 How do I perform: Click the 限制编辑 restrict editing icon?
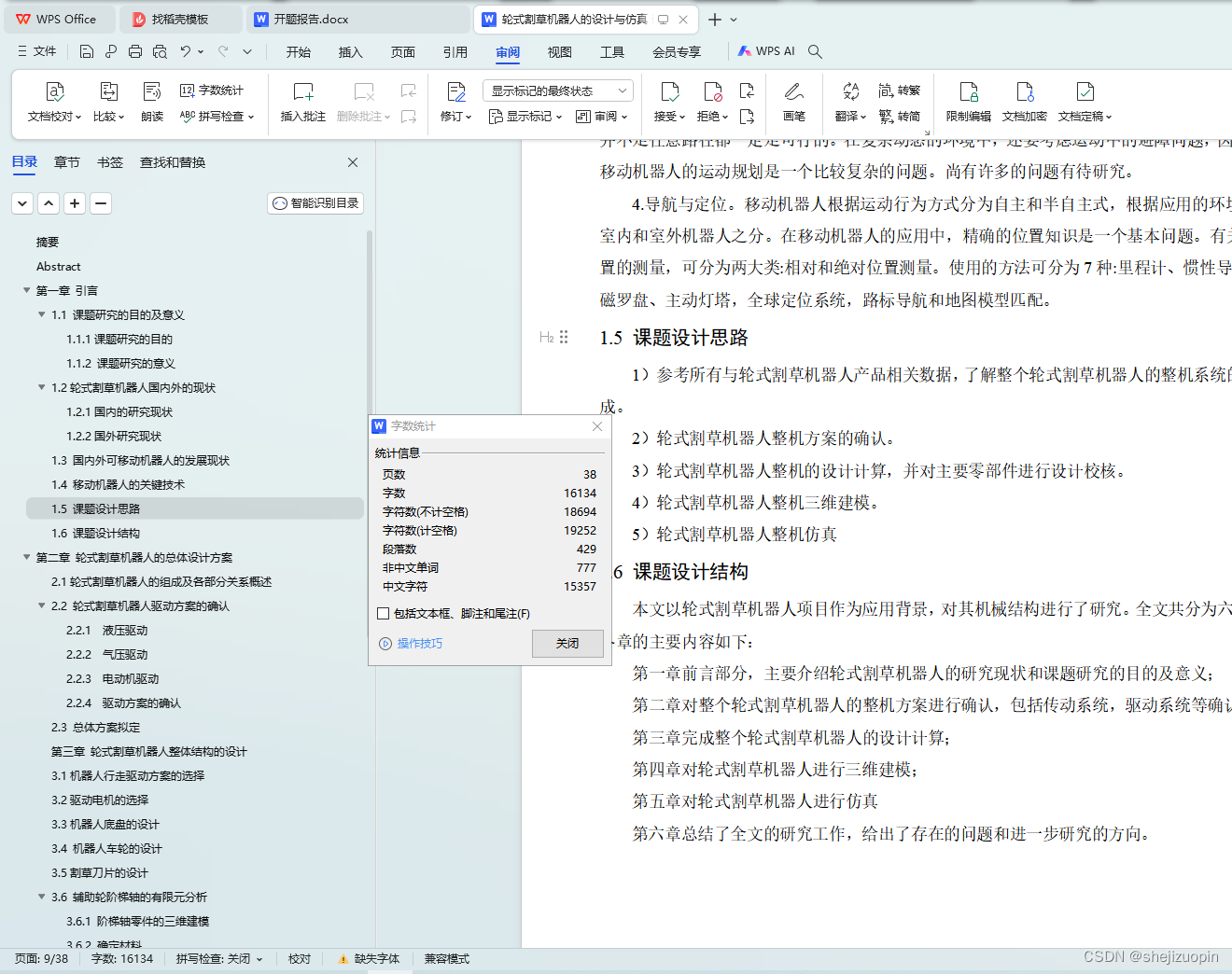[969, 91]
